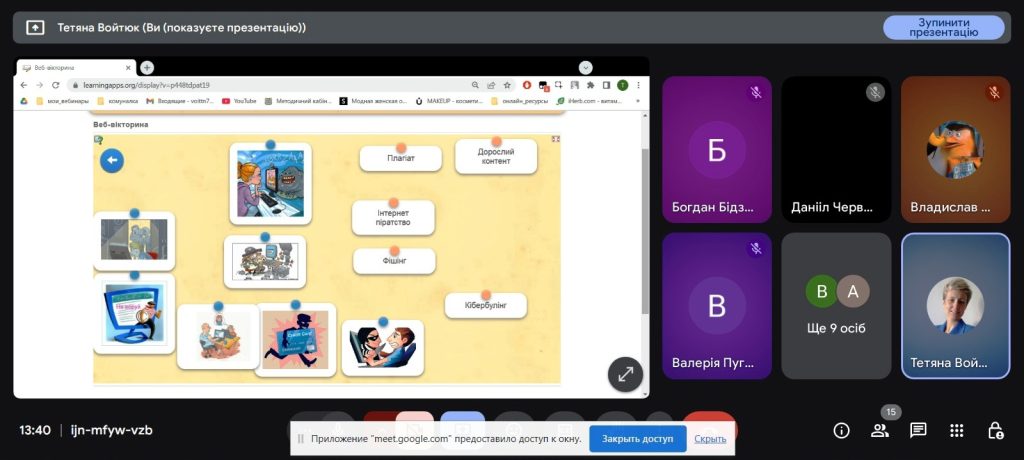Open the activities grid icon
The width and height of the screenshot is (1024, 460).
point(956,430)
